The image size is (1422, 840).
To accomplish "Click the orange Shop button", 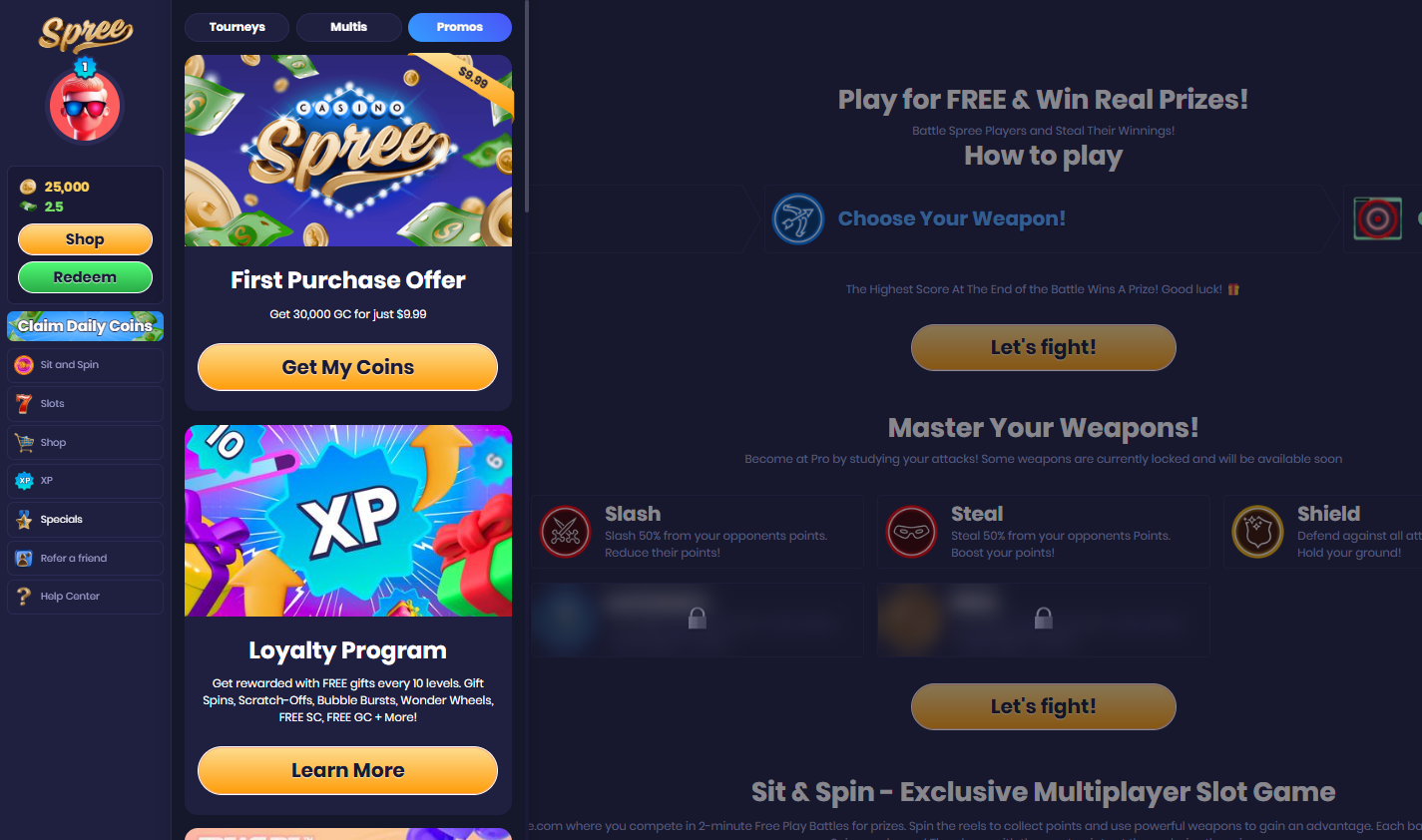I will (85, 239).
